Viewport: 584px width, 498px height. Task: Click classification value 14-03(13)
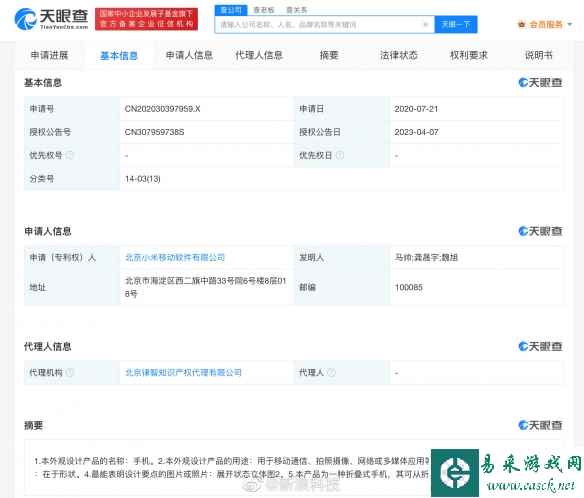pos(143,179)
